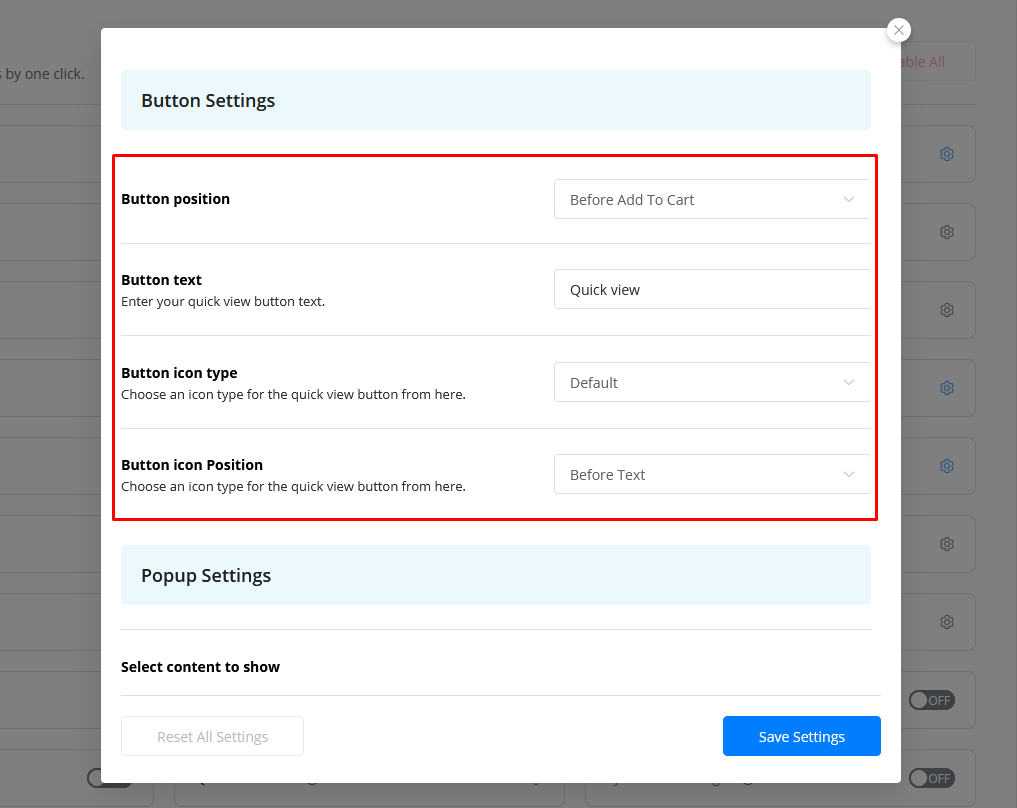The height and width of the screenshot is (808, 1017).
Task: Expand the Button icon type dropdown
Action: click(711, 382)
